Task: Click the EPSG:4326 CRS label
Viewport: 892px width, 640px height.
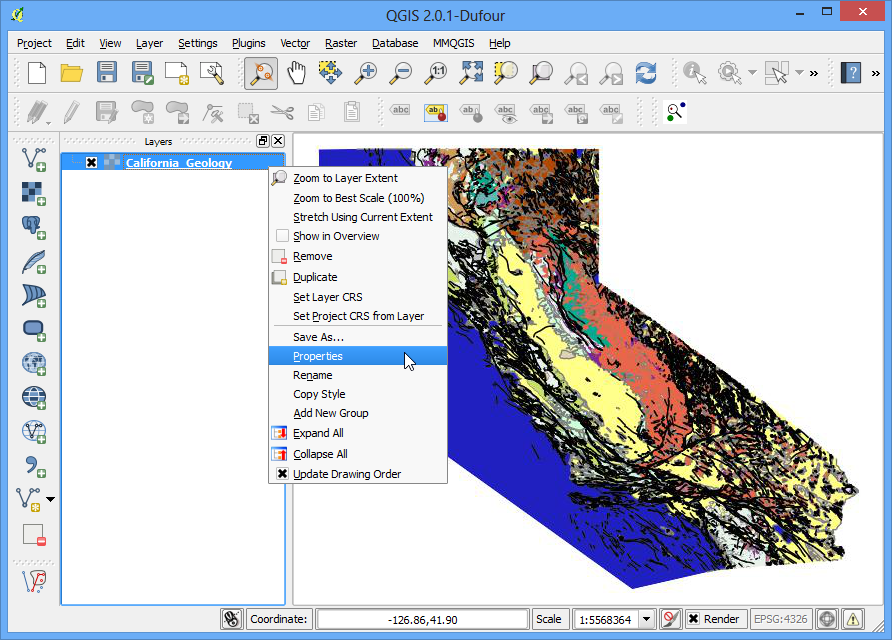Action: click(x=780, y=619)
